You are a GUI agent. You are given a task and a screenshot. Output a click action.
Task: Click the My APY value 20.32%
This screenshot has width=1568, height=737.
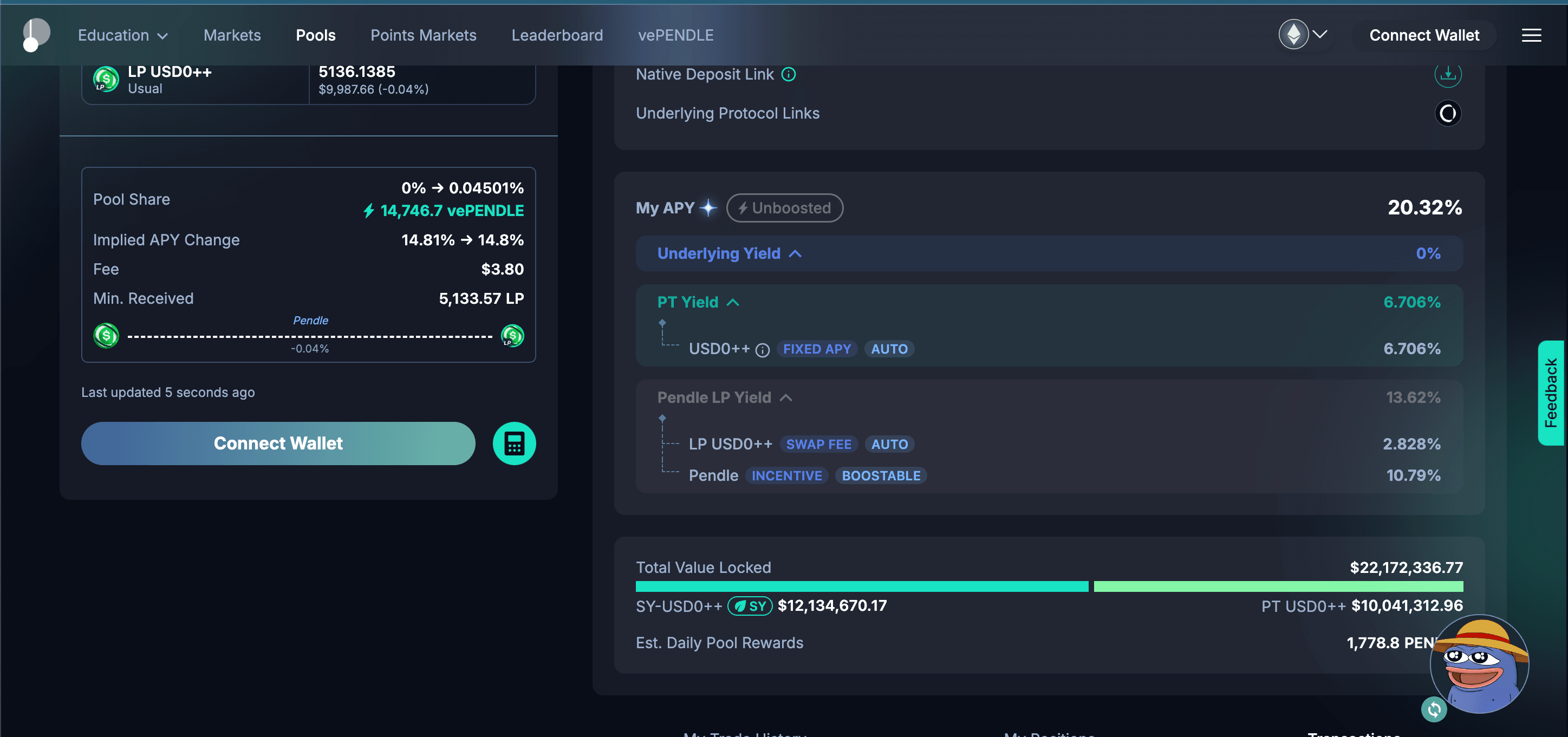tap(1424, 207)
